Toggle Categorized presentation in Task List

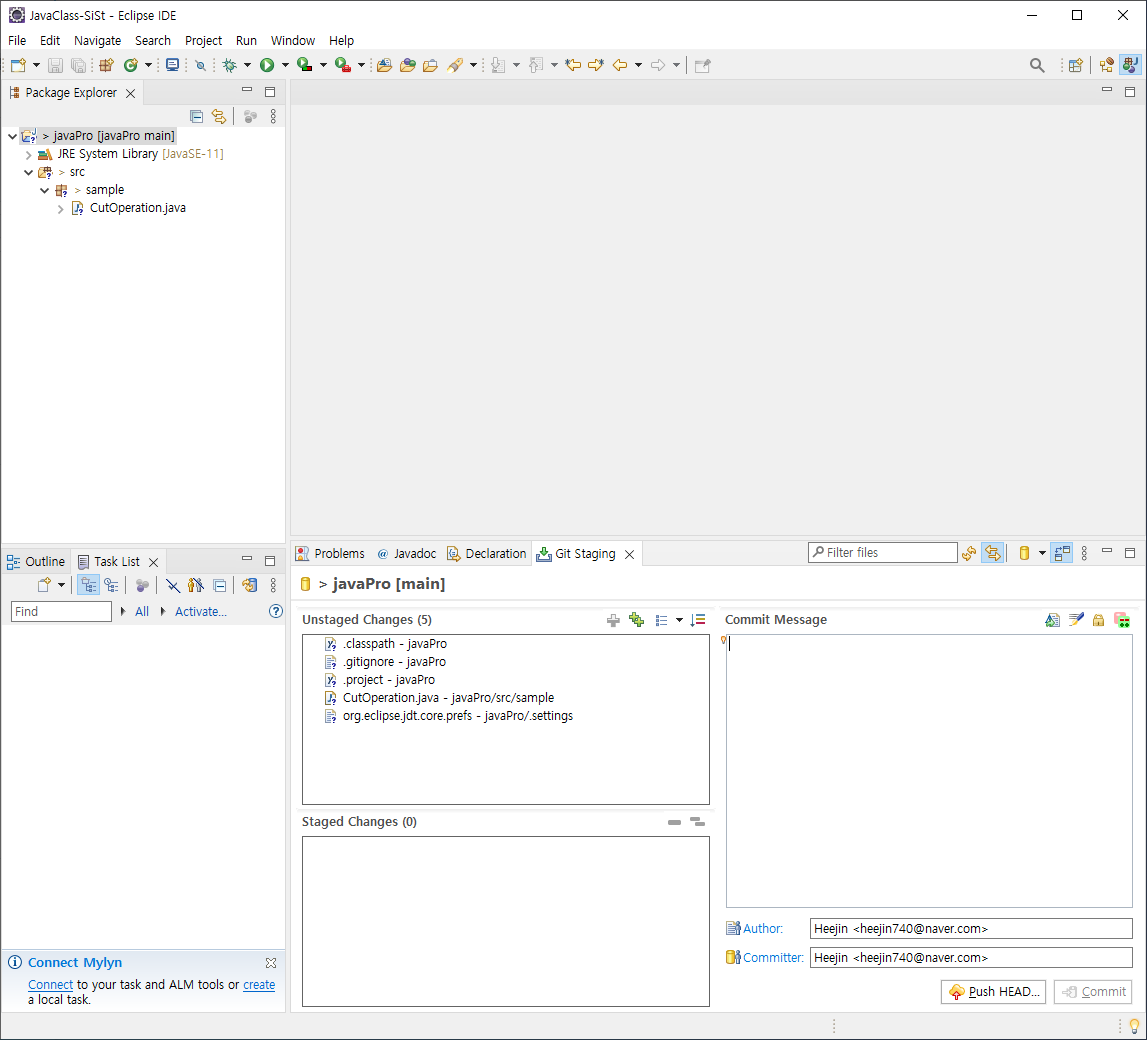point(88,585)
